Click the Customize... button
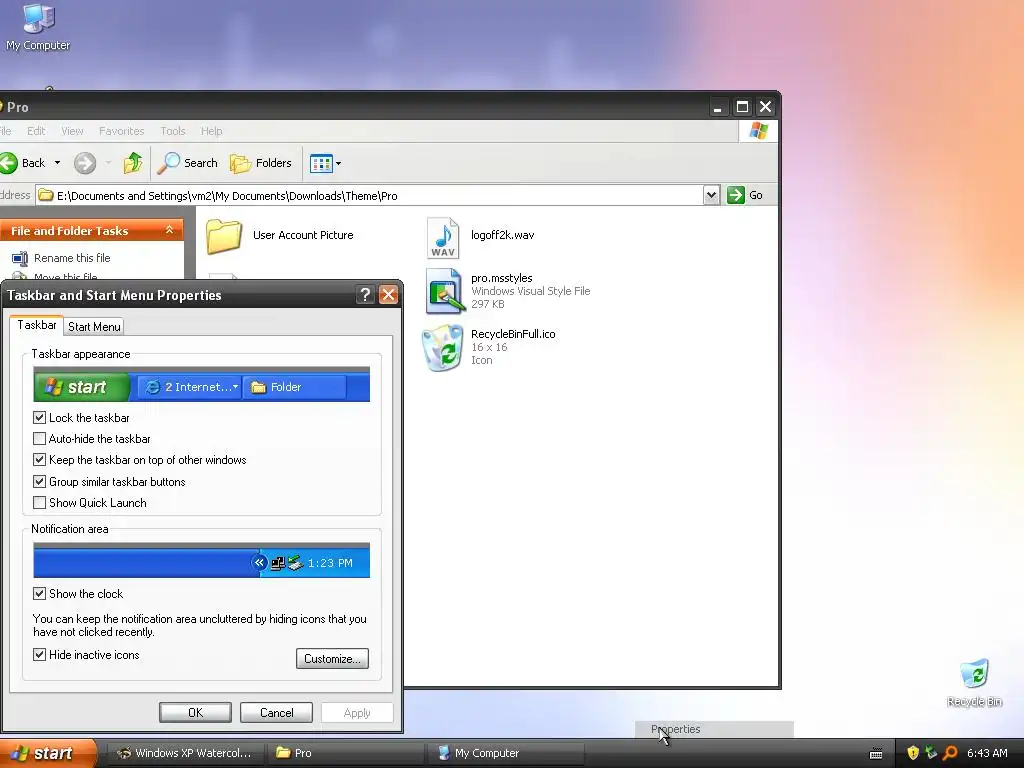This screenshot has height=768, width=1024. pos(332,658)
